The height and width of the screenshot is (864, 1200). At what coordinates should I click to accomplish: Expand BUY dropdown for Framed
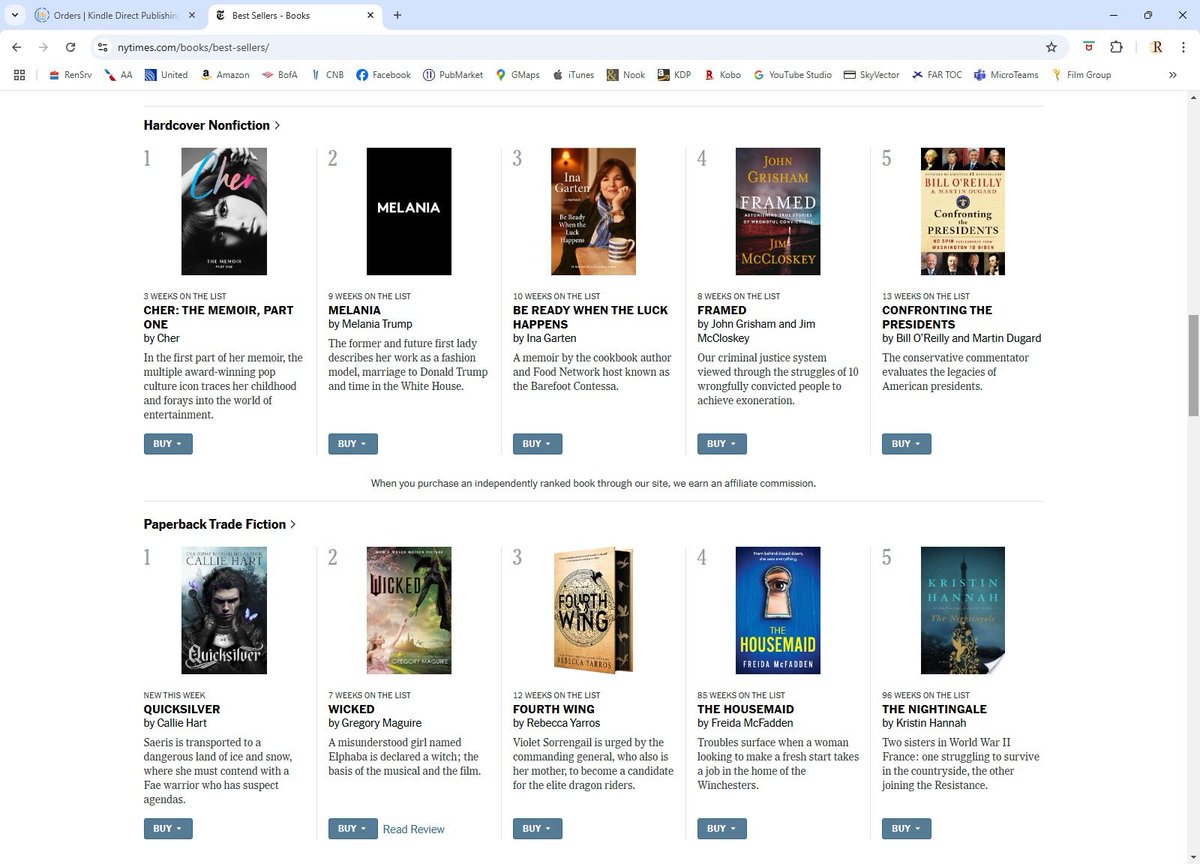722,444
